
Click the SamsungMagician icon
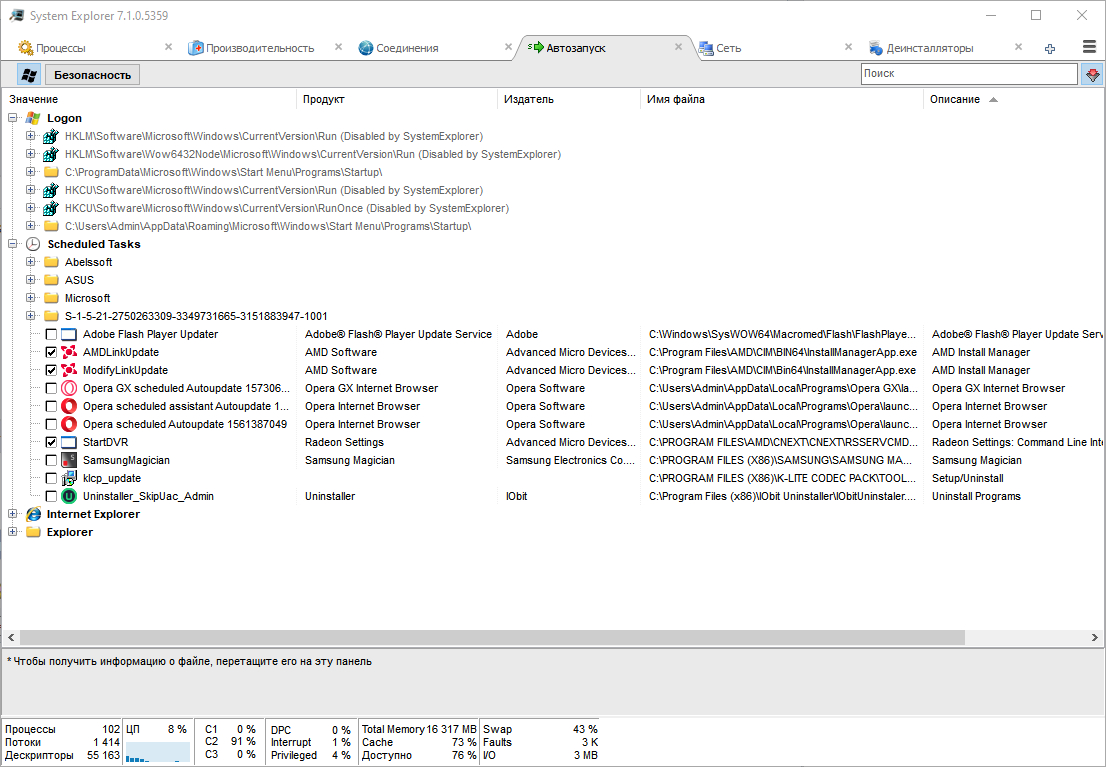click(x=68, y=460)
